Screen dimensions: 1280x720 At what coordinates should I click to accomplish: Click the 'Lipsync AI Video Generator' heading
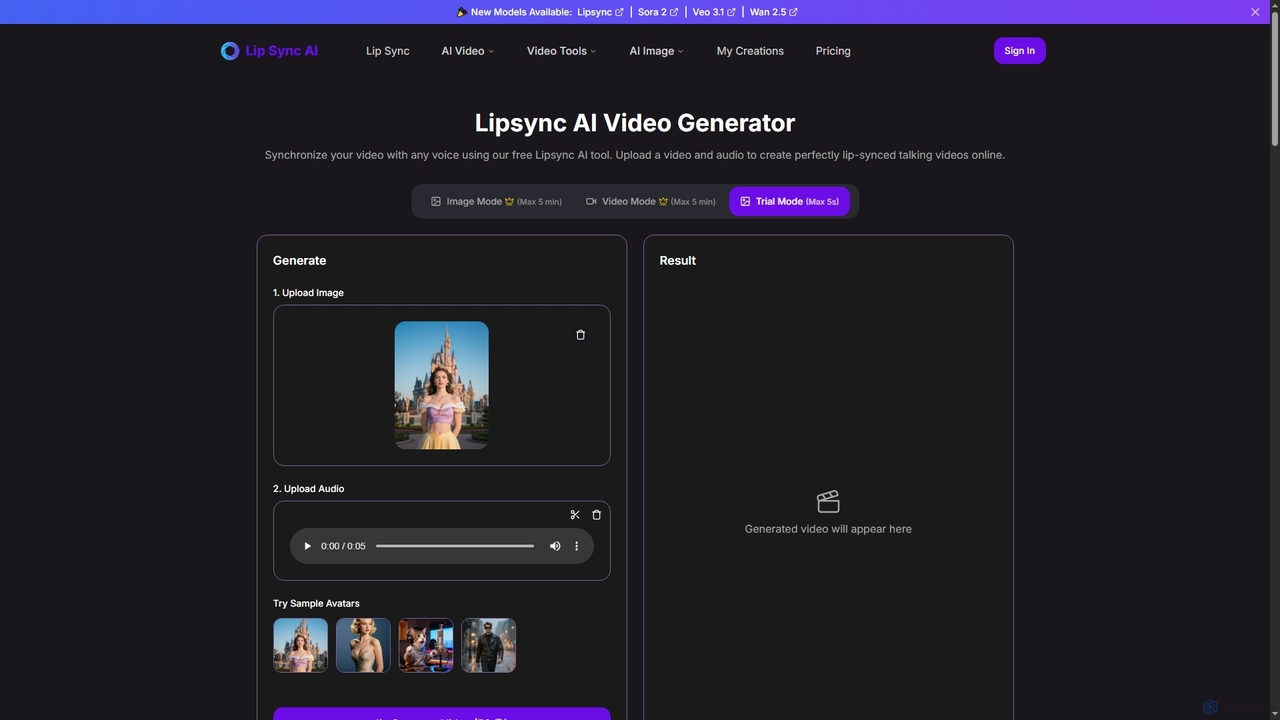pyautogui.click(x=635, y=123)
